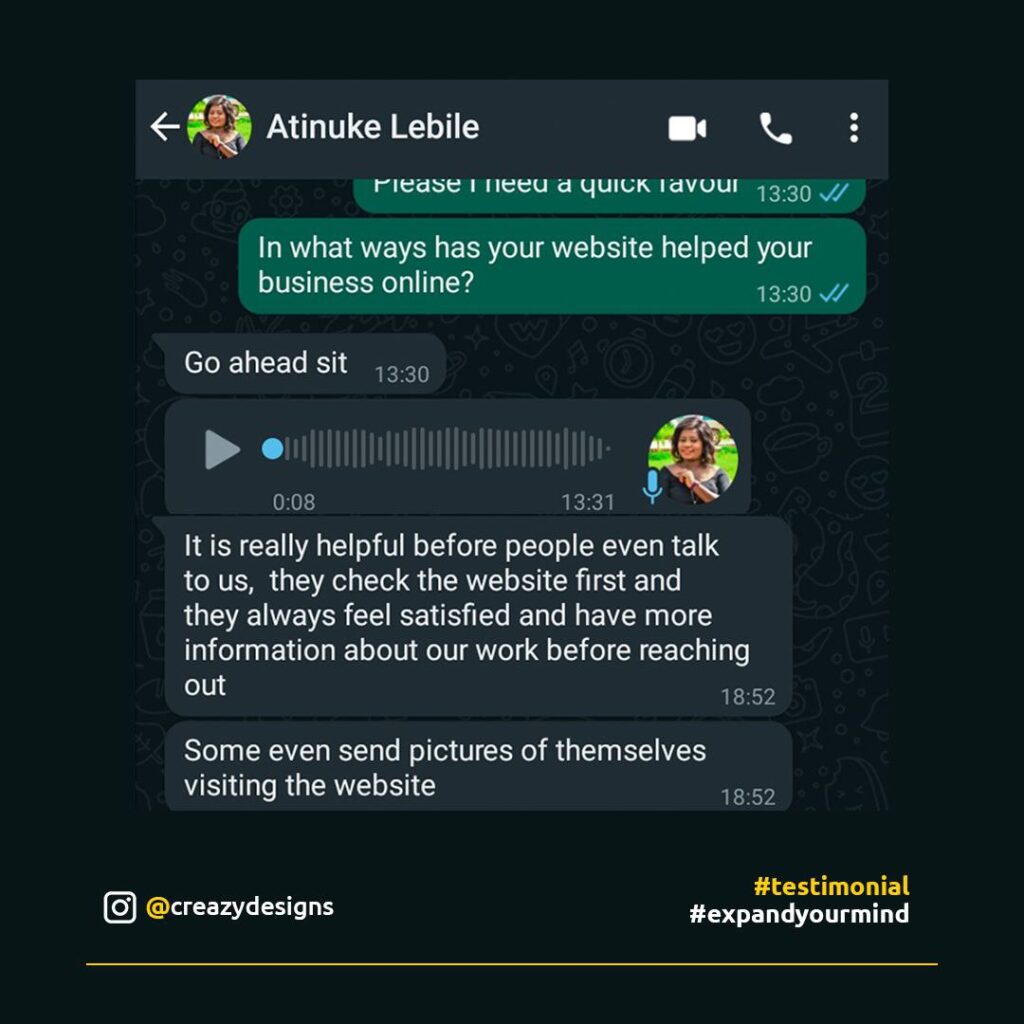Screen dimensions: 1024x1024
Task: Start a video call with Atinuke Lebile
Action: 687,128
